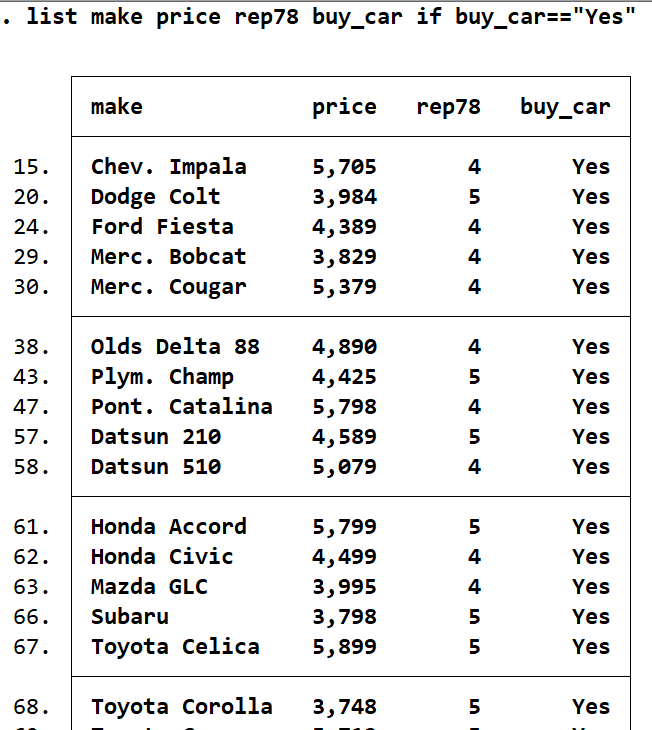The height and width of the screenshot is (730, 652).
Task: Click Honda Civic price 4,499
Action: tap(344, 557)
